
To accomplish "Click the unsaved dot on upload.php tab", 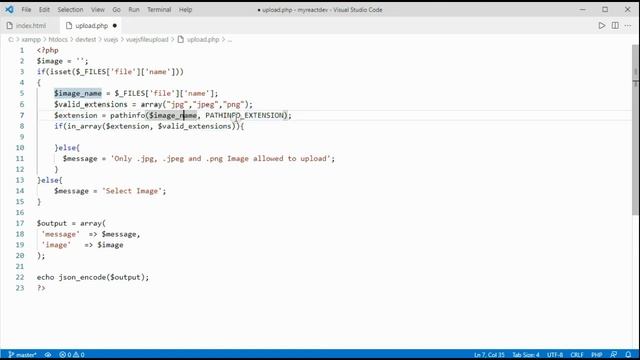I will tap(115, 26).
